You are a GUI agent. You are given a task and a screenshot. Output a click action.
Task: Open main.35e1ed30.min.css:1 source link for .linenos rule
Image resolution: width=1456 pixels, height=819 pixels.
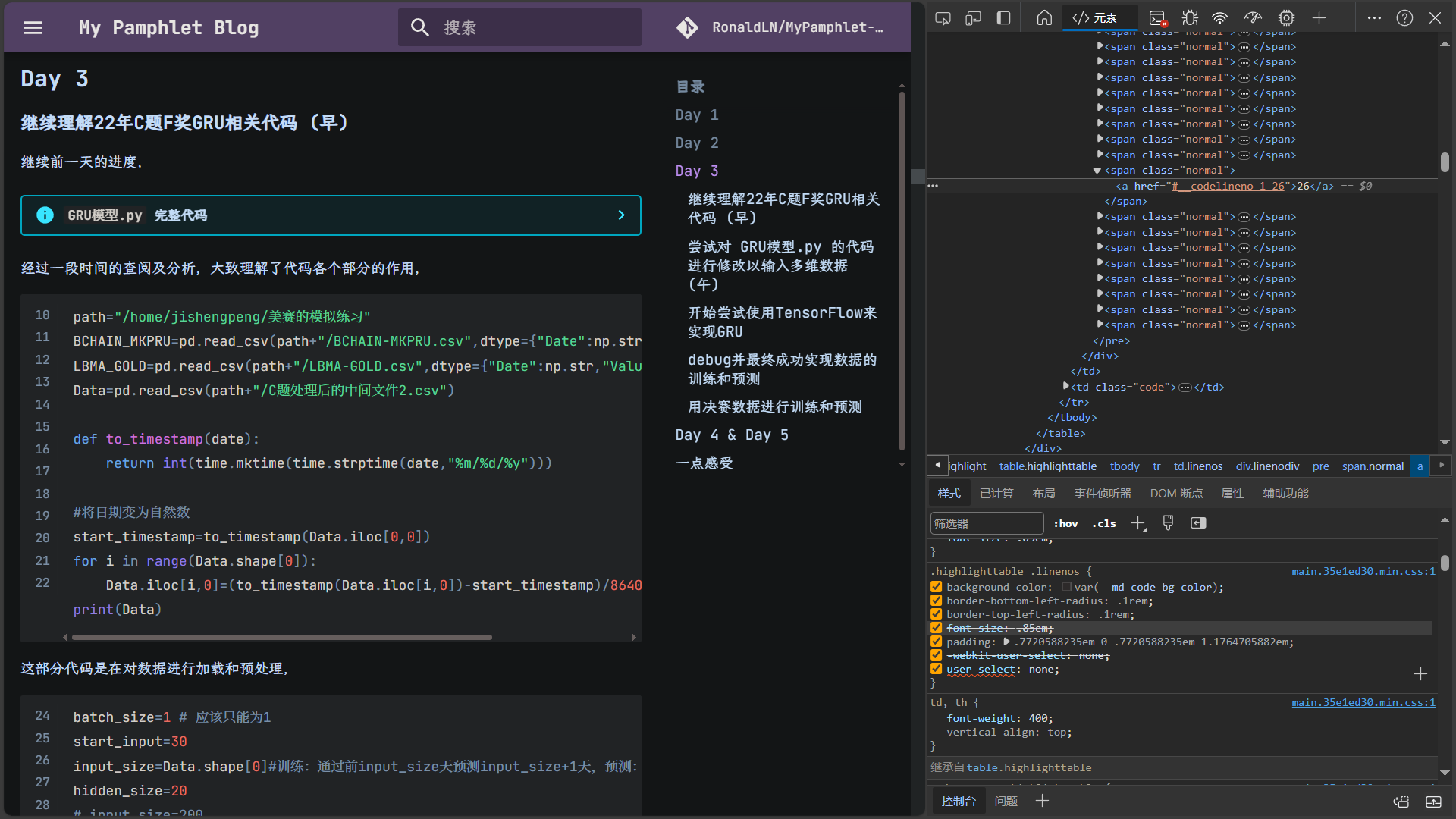click(x=1363, y=572)
